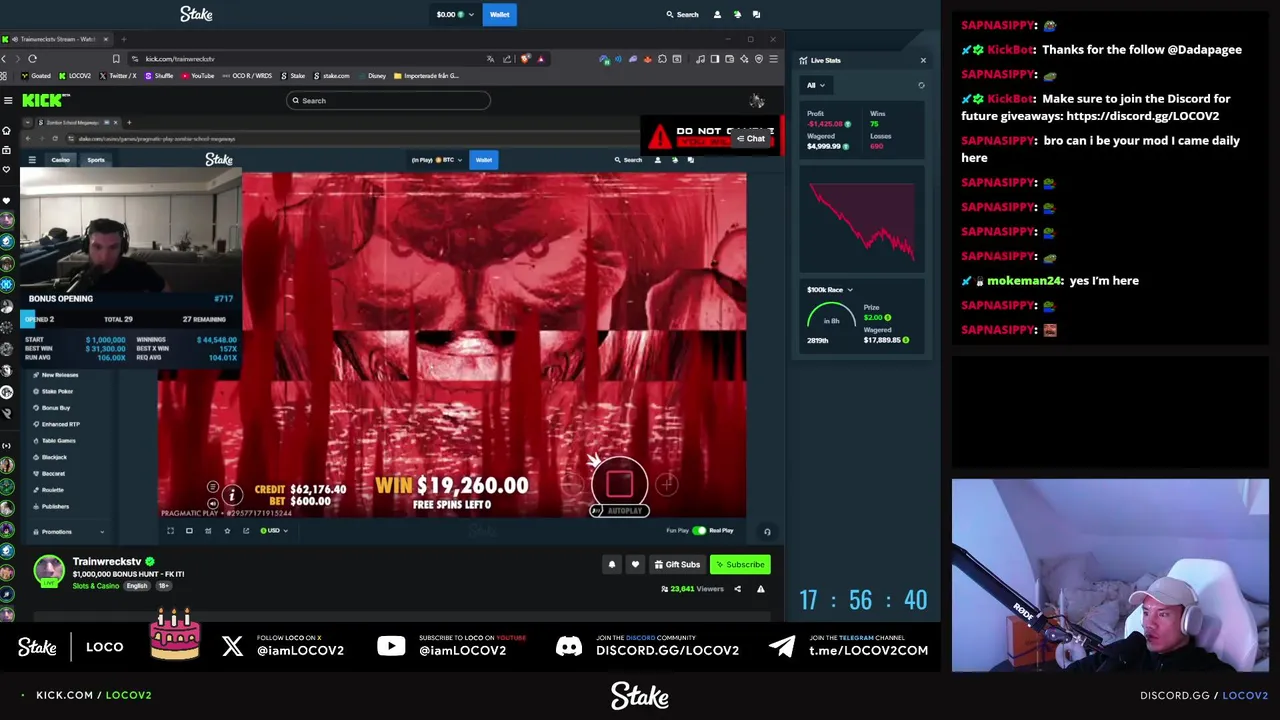1280x720 pixels.
Task: Open Table Games in casino sidebar
Action: (54, 441)
